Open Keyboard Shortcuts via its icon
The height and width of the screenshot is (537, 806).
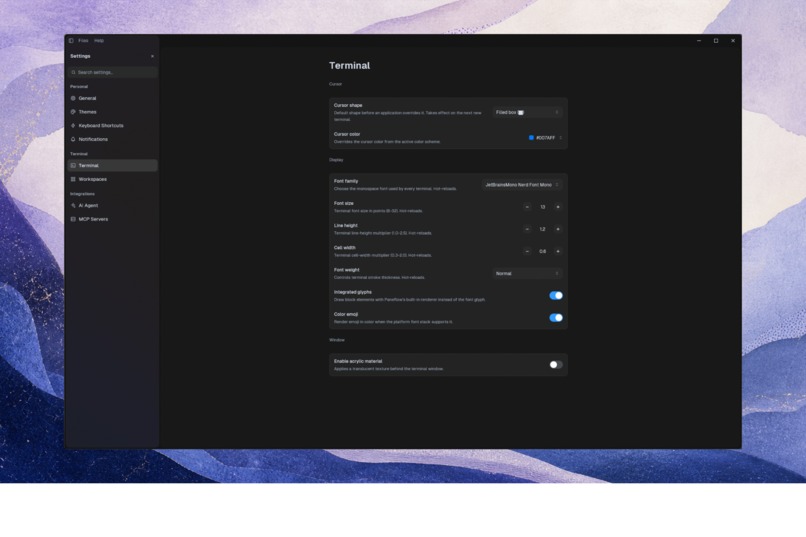point(73,125)
